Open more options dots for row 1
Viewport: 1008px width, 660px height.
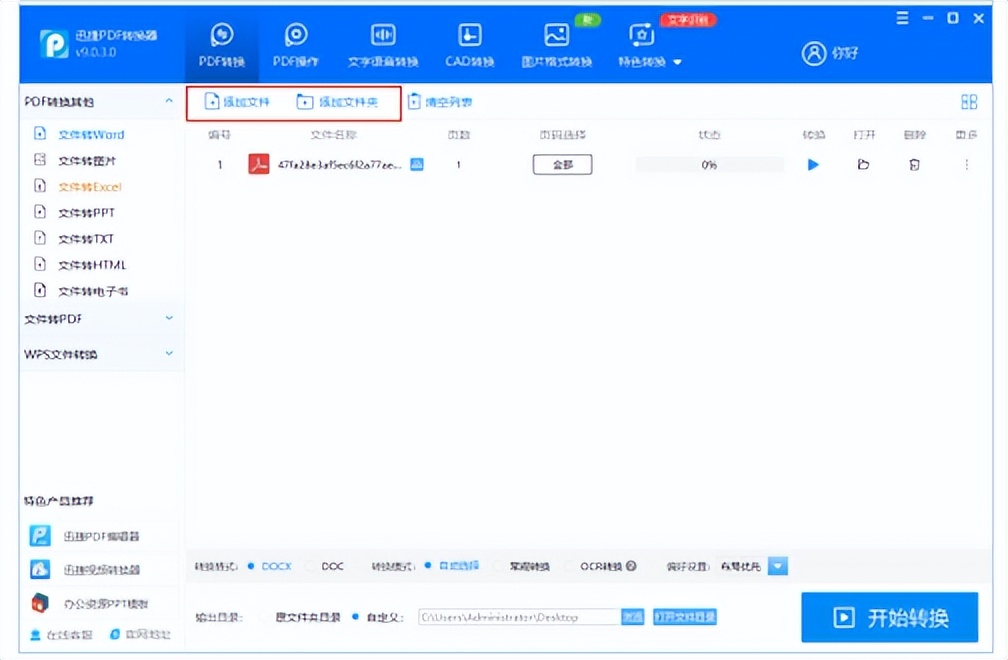966,165
